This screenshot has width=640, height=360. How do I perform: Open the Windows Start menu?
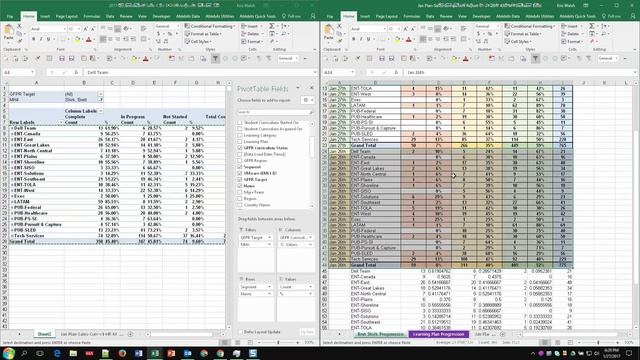pos(8,353)
